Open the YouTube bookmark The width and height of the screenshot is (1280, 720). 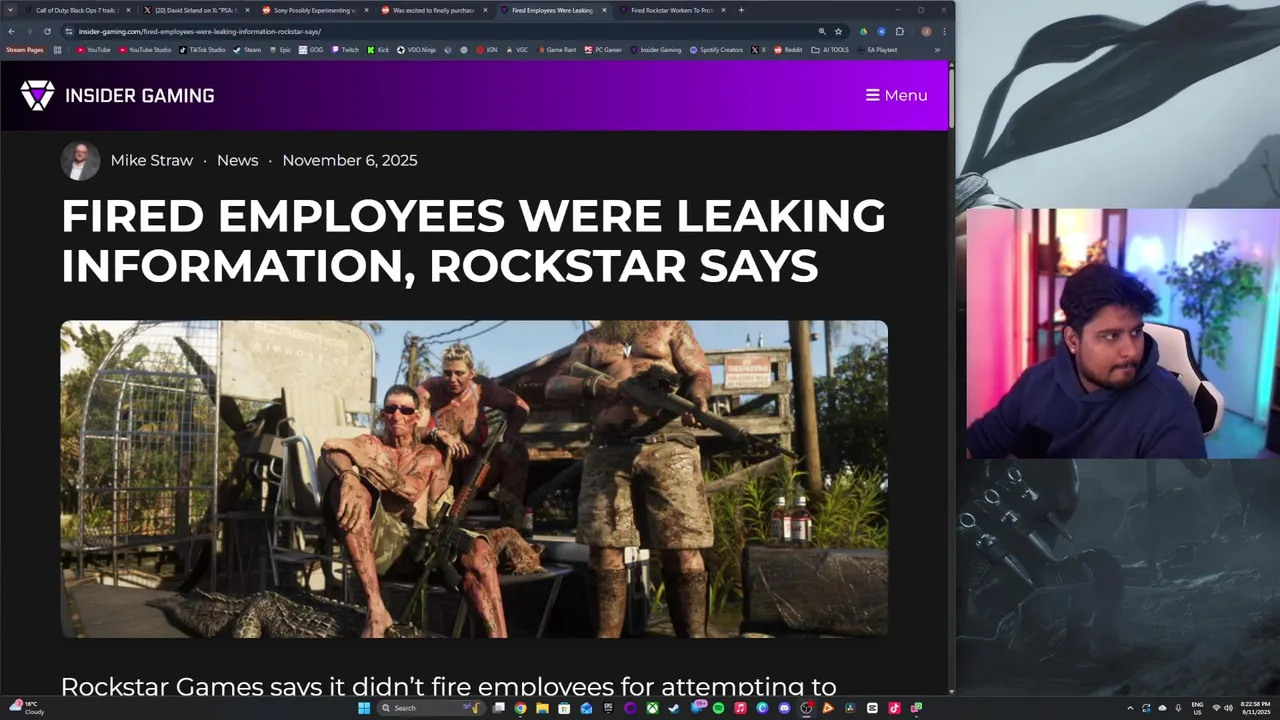point(94,49)
